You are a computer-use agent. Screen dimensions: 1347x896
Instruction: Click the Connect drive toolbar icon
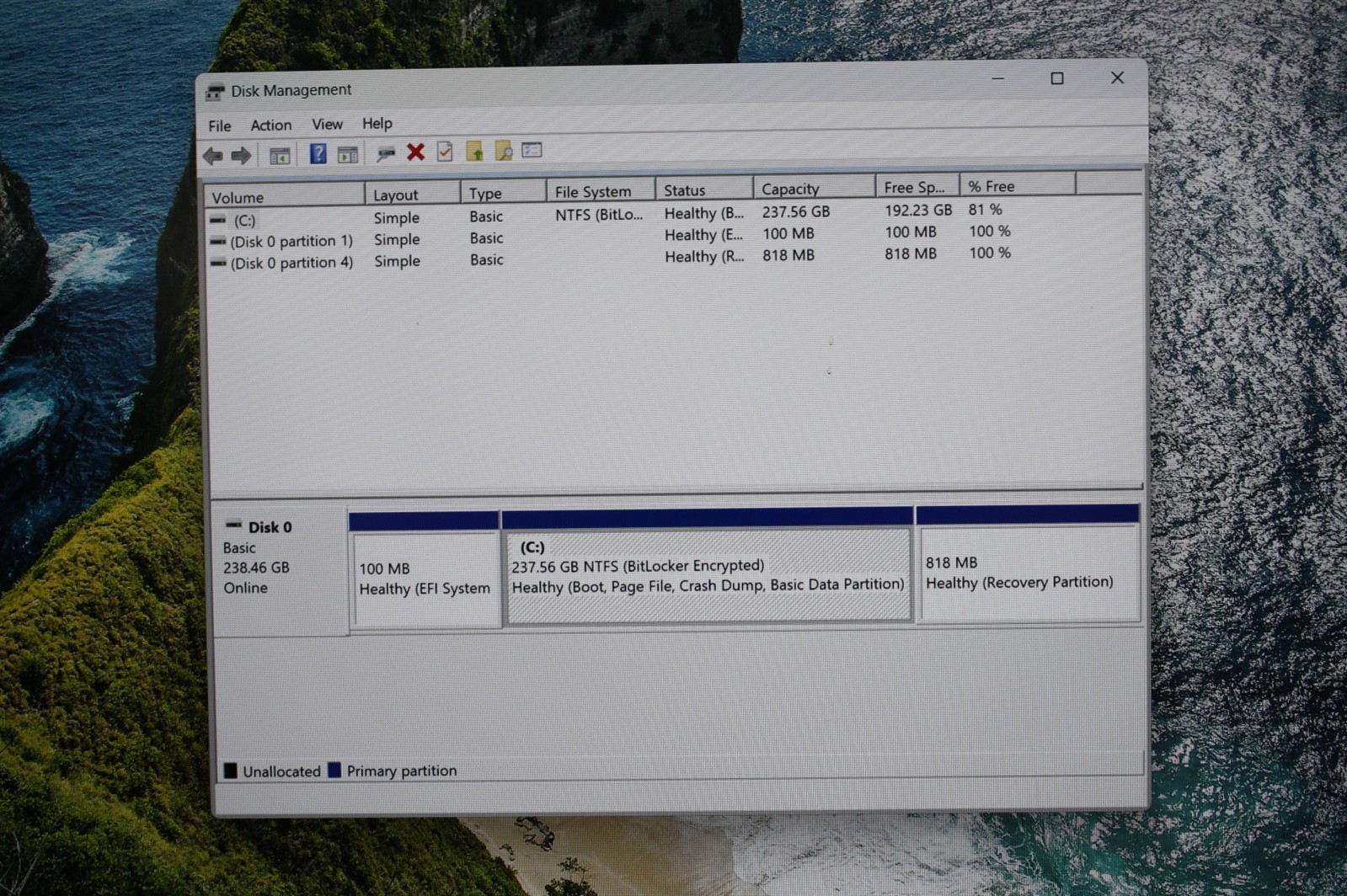(385, 153)
